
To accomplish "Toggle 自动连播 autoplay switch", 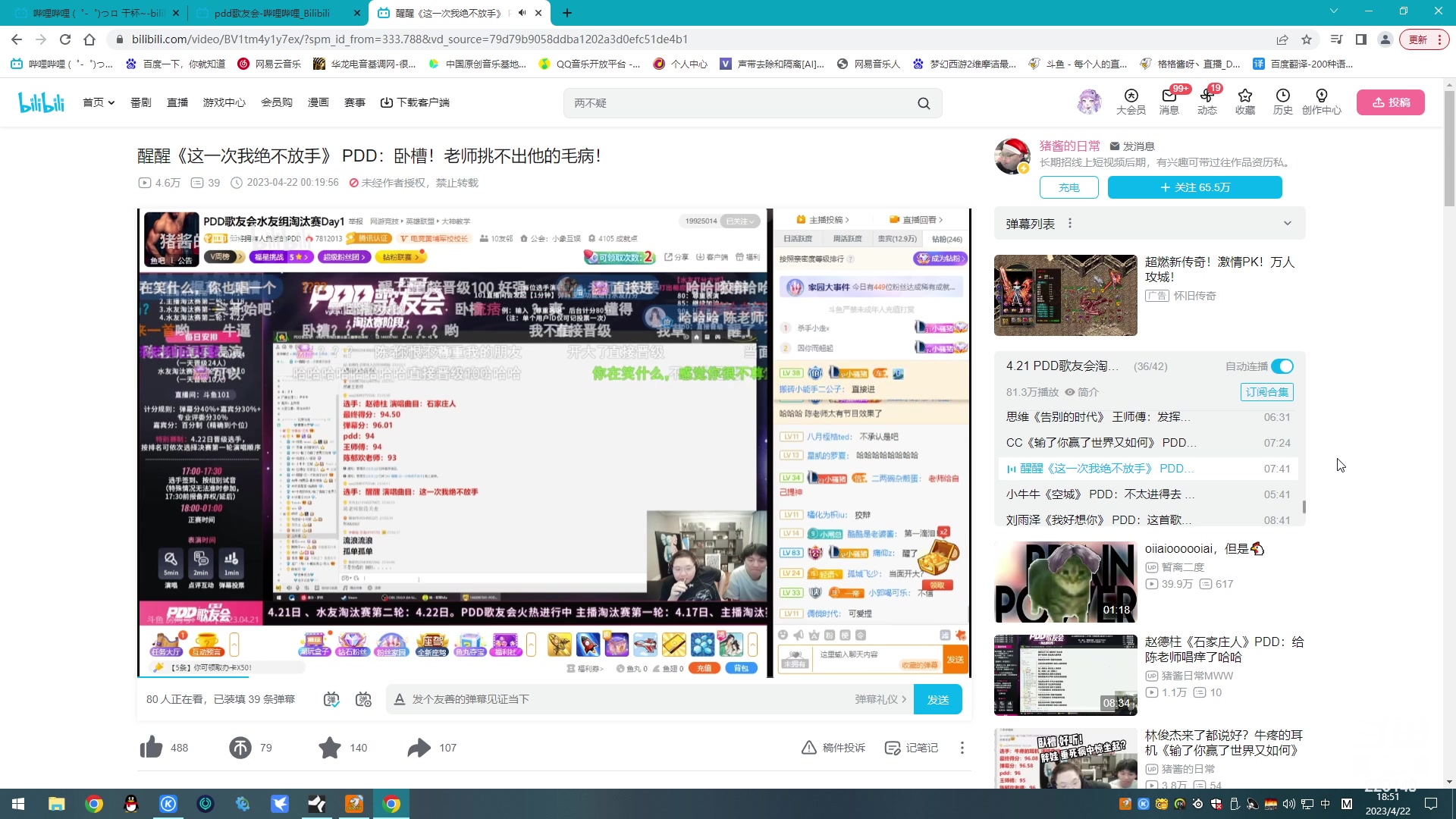I will [1282, 366].
